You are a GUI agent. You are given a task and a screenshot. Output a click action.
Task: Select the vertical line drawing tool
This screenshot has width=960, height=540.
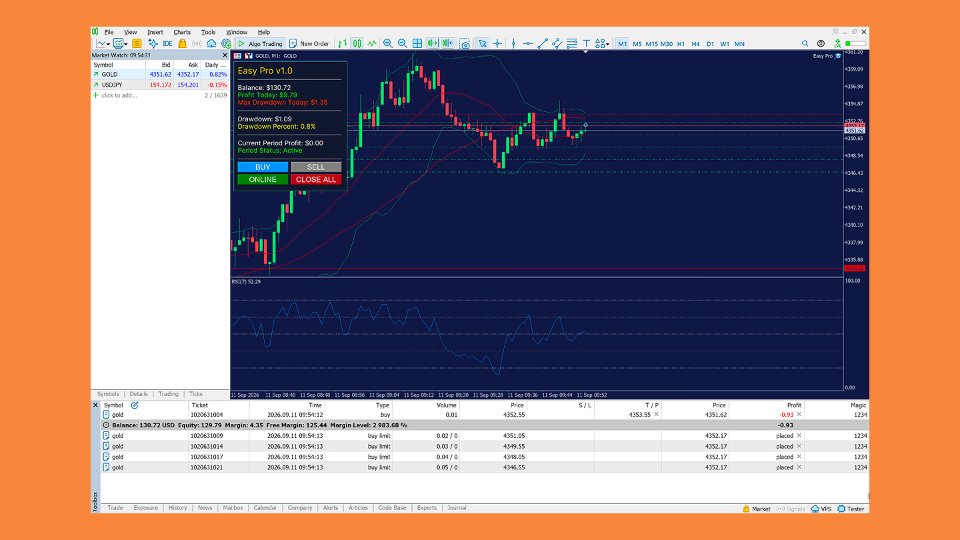tap(513, 43)
